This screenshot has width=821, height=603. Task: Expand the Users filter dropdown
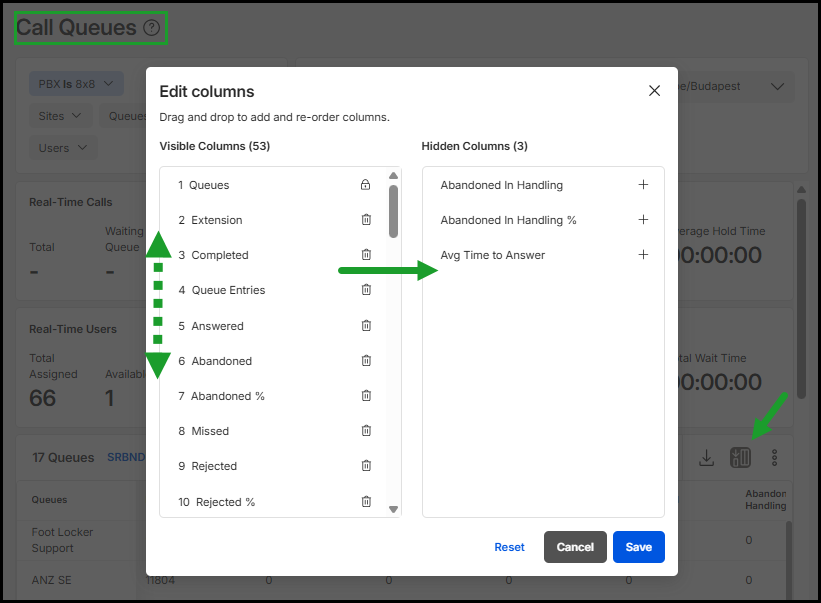tap(63, 148)
